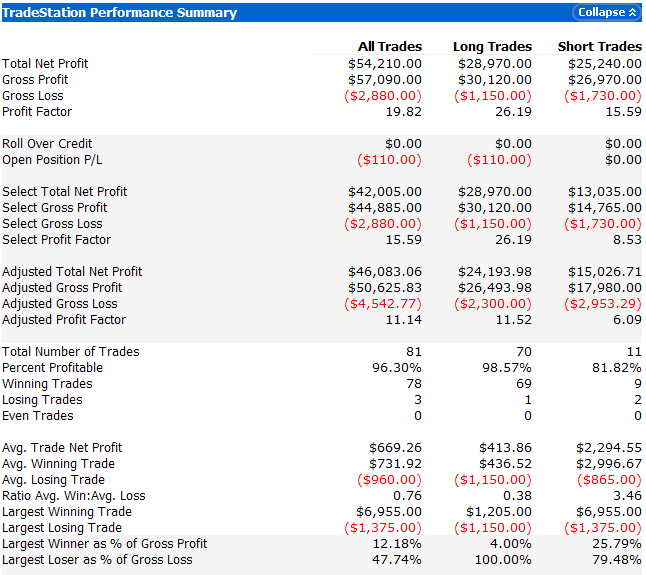Select the Long Trades column header

[x=492, y=47]
